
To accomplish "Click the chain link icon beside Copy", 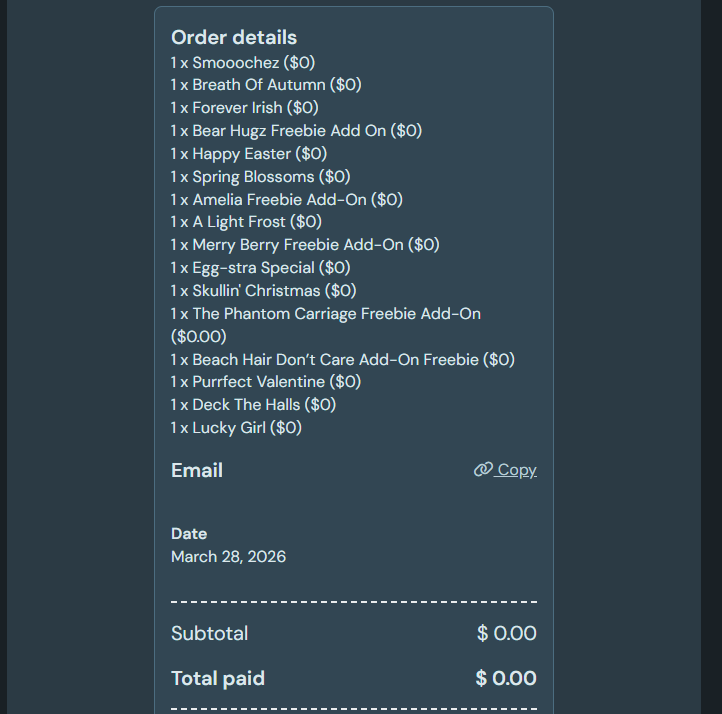I will tap(483, 470).
